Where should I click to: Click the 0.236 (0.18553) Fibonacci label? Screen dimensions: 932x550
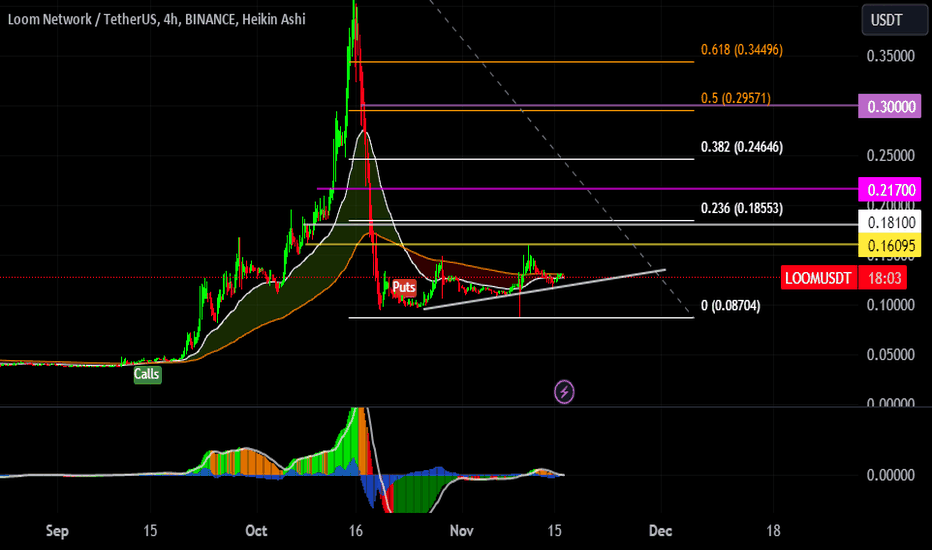click(x=742, y=208)
